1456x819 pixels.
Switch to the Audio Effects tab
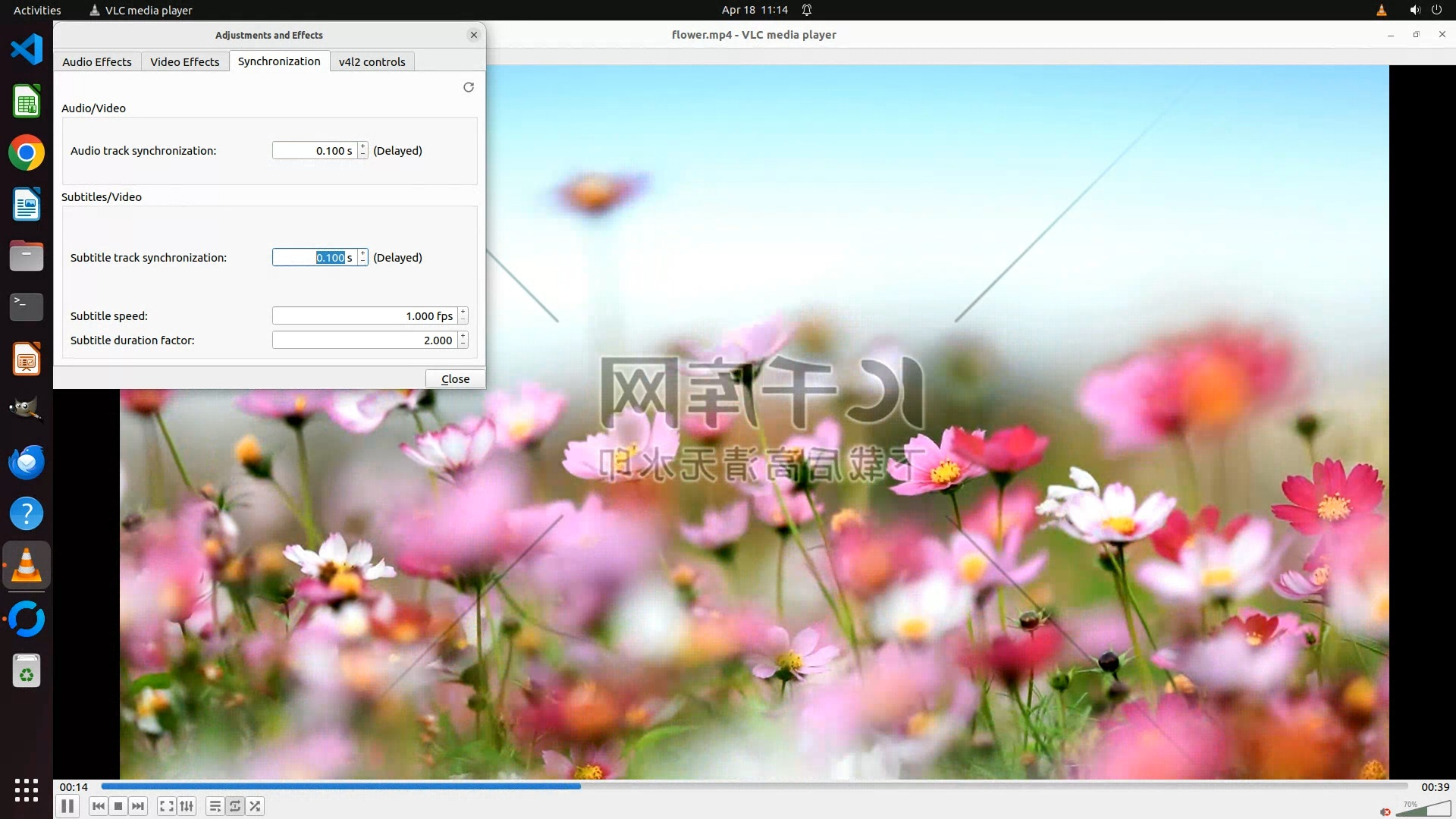96,61
